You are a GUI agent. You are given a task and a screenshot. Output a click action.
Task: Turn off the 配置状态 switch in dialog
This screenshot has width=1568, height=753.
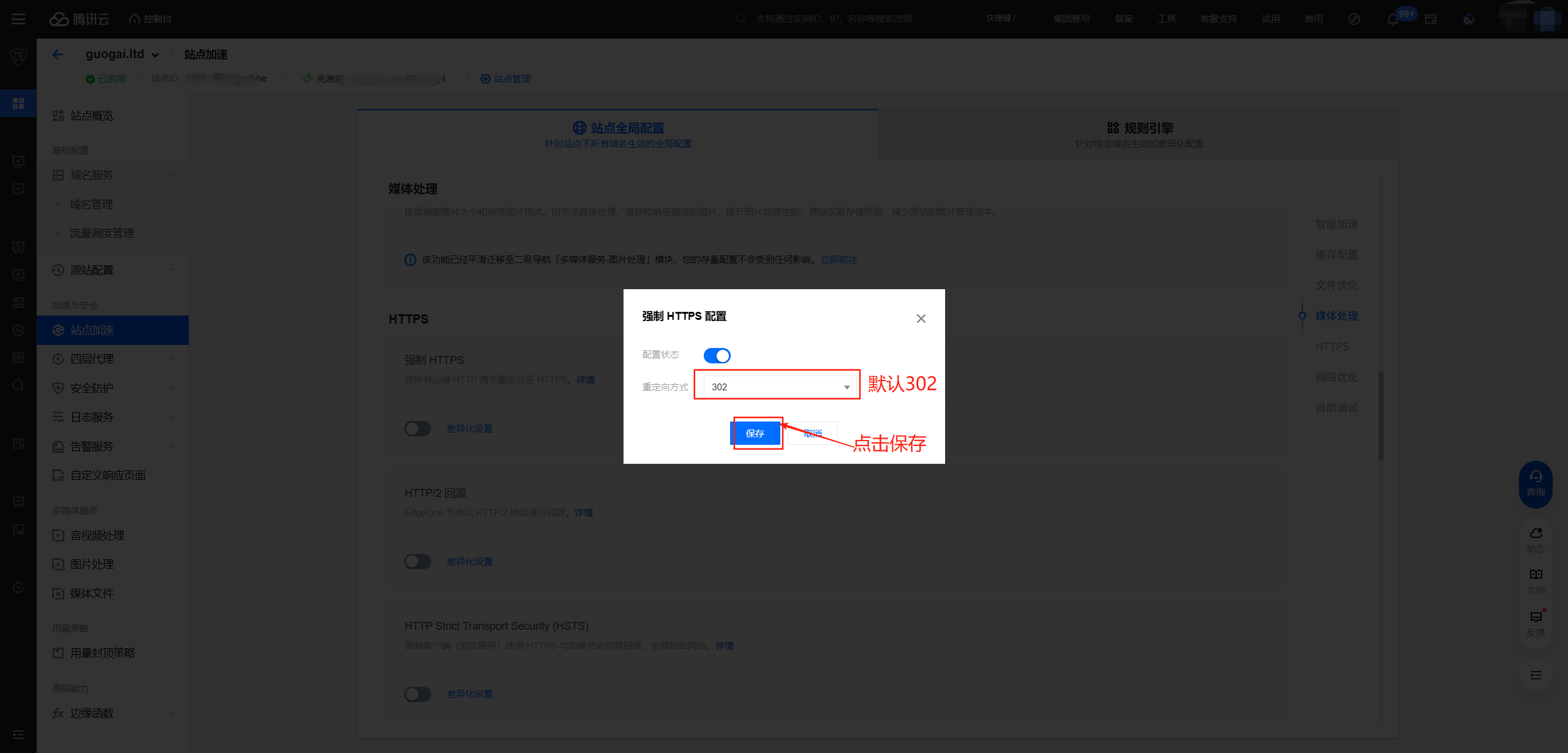coord(717,355)
